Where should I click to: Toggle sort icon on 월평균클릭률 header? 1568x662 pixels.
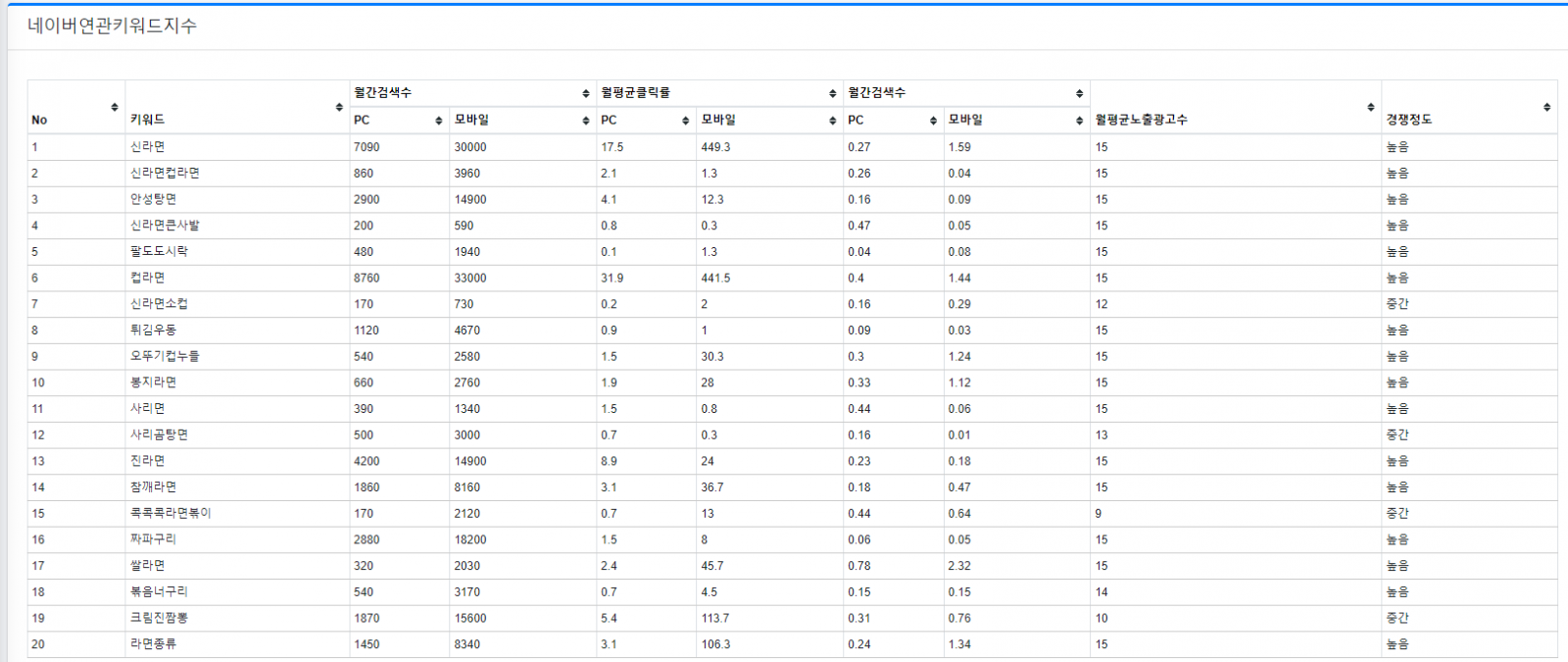click(x=833, y=93)
